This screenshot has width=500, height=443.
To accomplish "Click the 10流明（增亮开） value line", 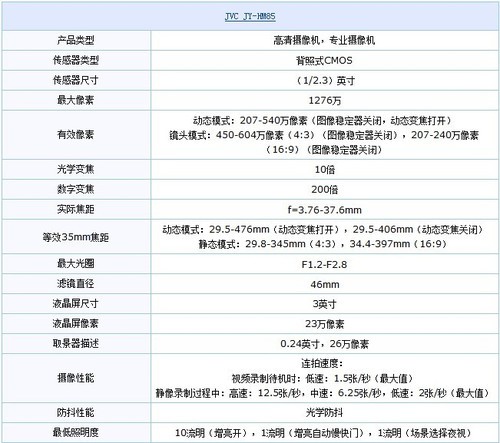I will coord(324,433).
